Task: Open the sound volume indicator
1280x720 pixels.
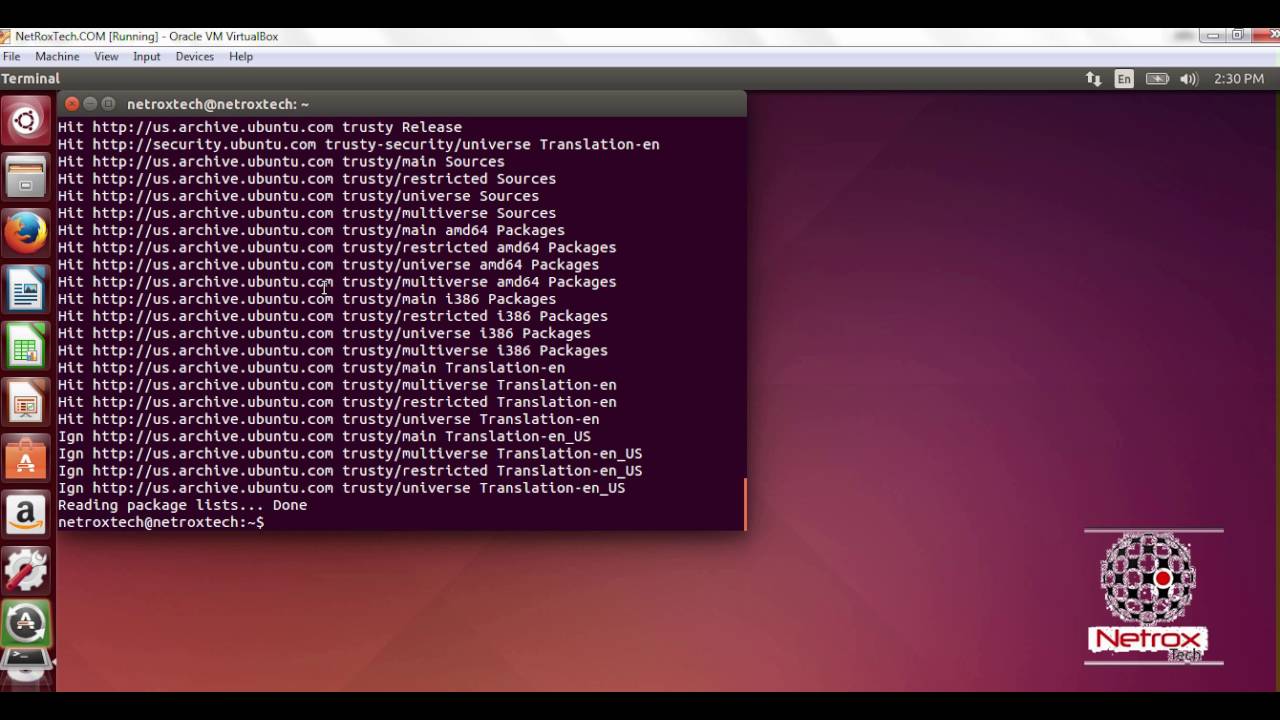Action: pos(1189,78)
